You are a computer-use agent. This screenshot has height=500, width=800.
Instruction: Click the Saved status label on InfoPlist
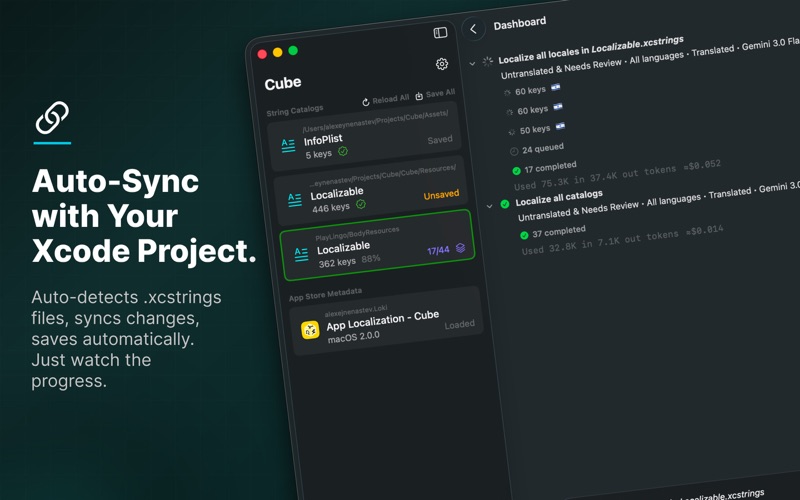pyautogui.click(x=440, y=139)
